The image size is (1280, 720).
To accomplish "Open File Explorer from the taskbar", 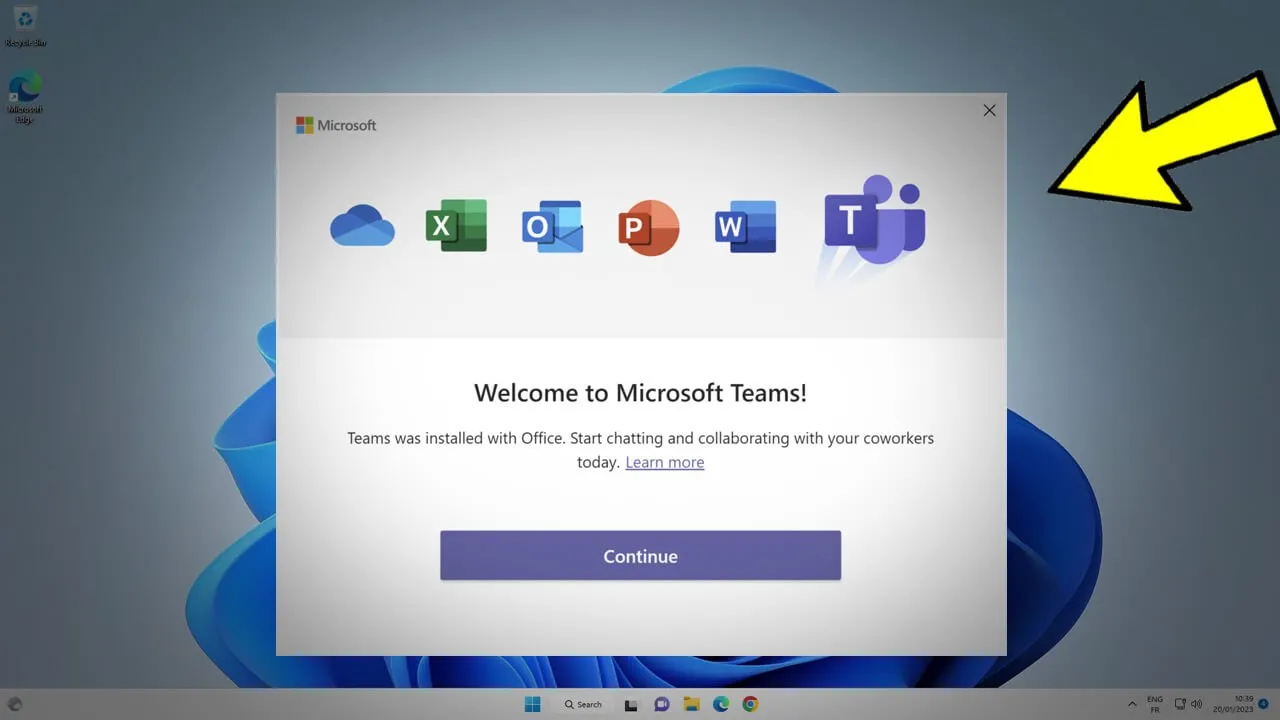I will tap(691, 704).
